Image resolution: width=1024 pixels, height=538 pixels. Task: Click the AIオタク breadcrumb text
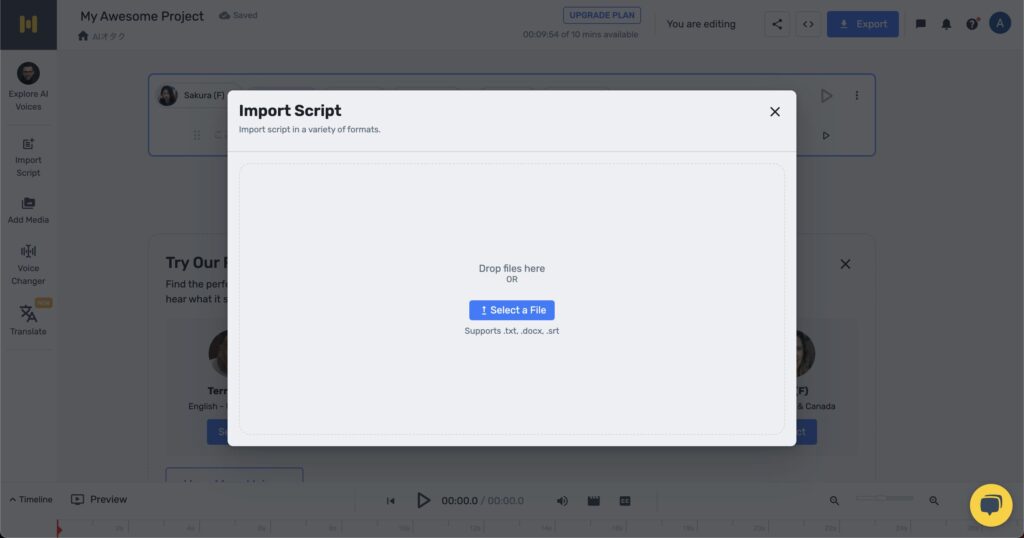(108, 37)
